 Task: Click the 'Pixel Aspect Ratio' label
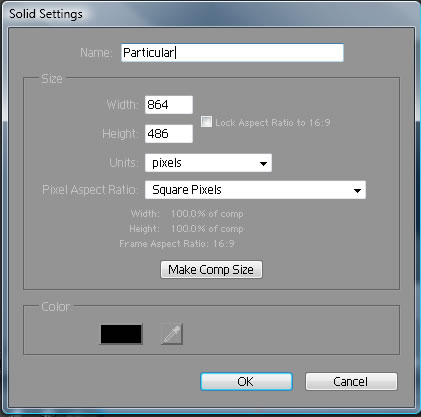tap(89, 190)
